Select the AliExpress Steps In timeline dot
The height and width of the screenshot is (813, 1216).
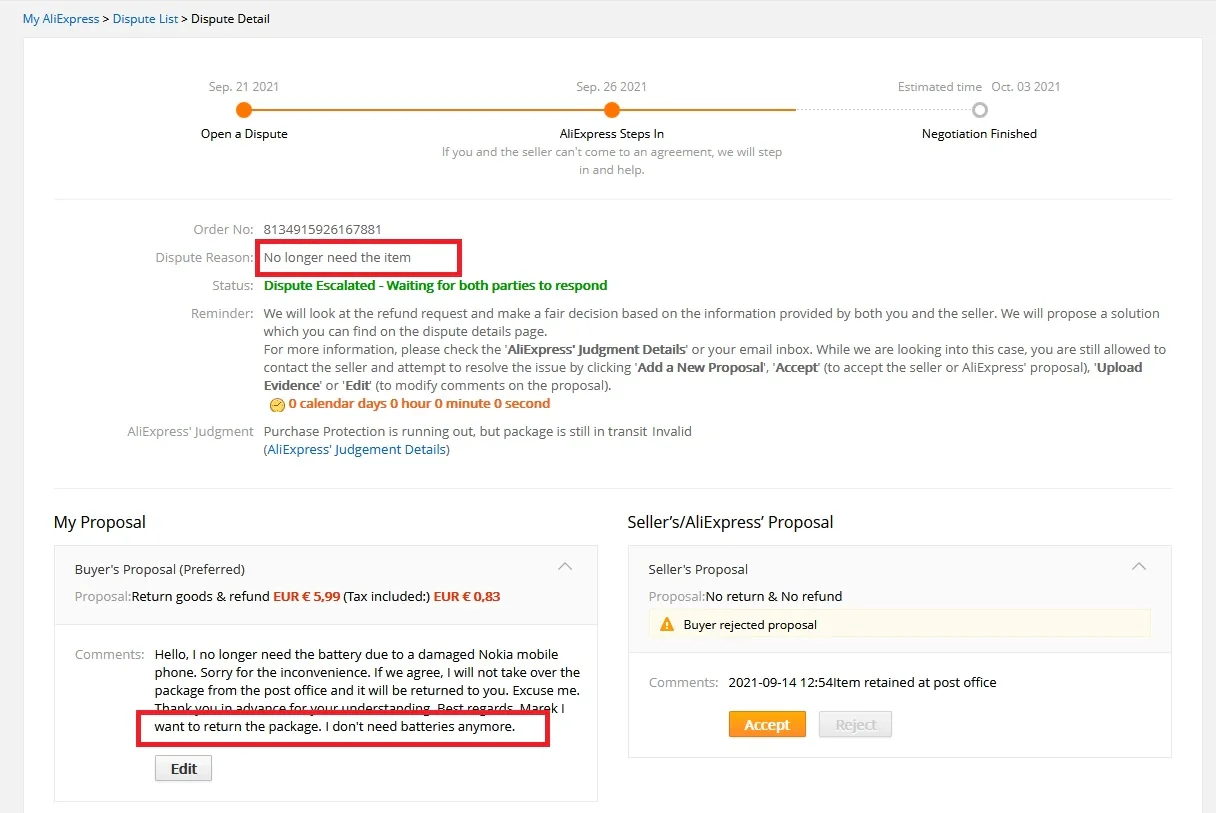coord(612,110)
